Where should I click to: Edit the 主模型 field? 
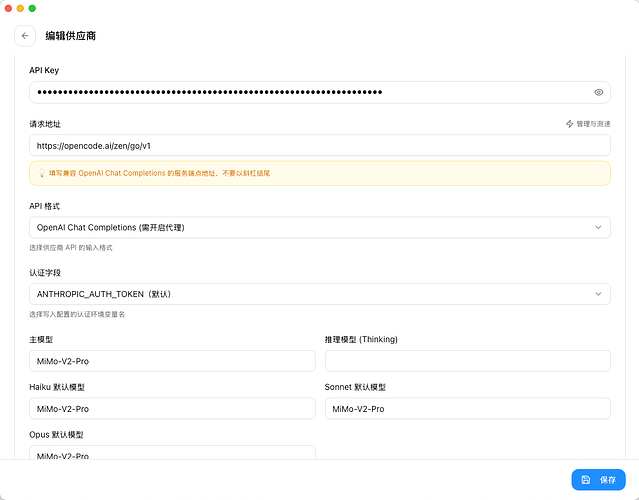point(172,361)
